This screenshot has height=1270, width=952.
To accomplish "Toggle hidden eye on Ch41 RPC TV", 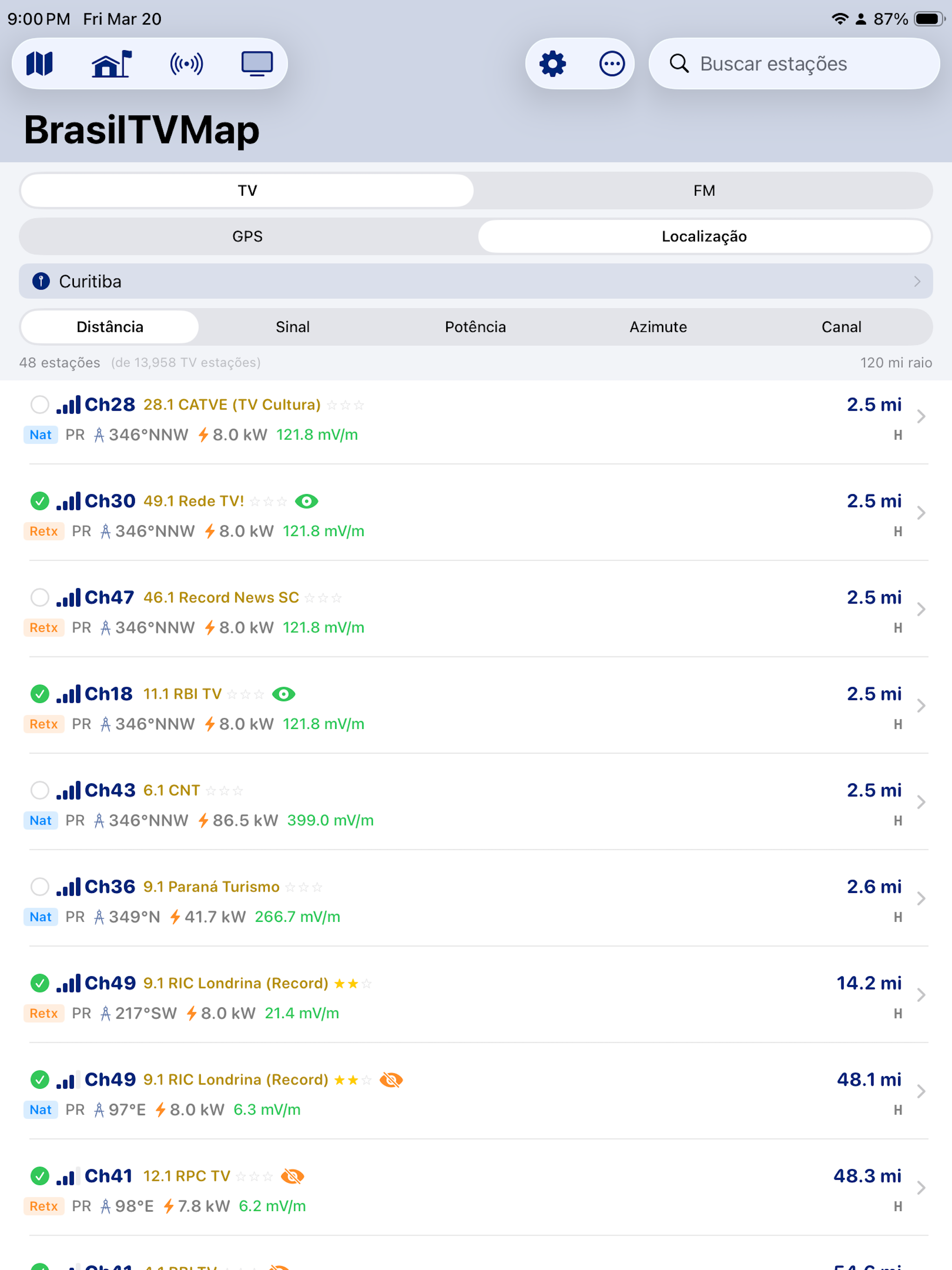I will pos(293,1177).
